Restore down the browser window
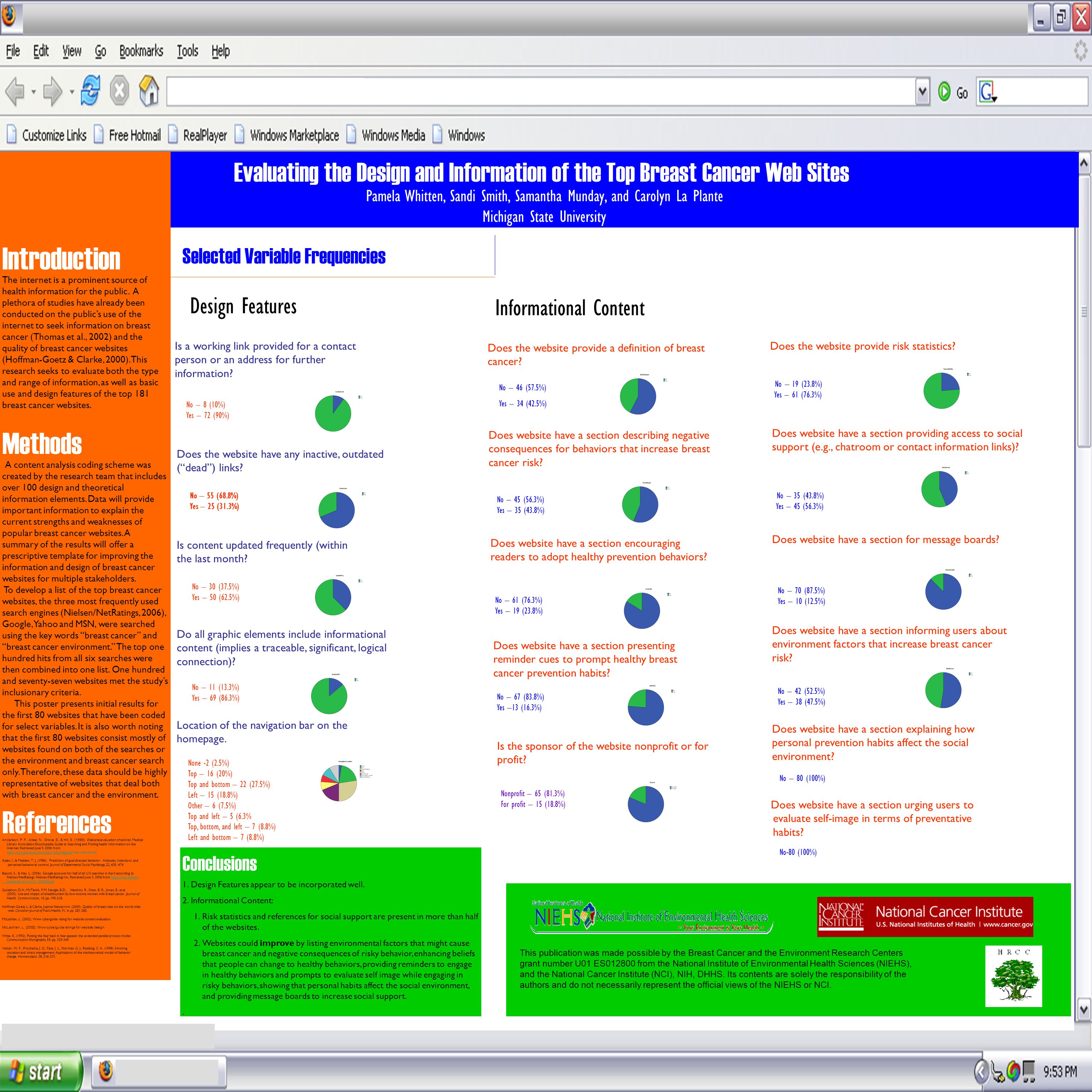1092x1092 pixels. point(1061,17)
